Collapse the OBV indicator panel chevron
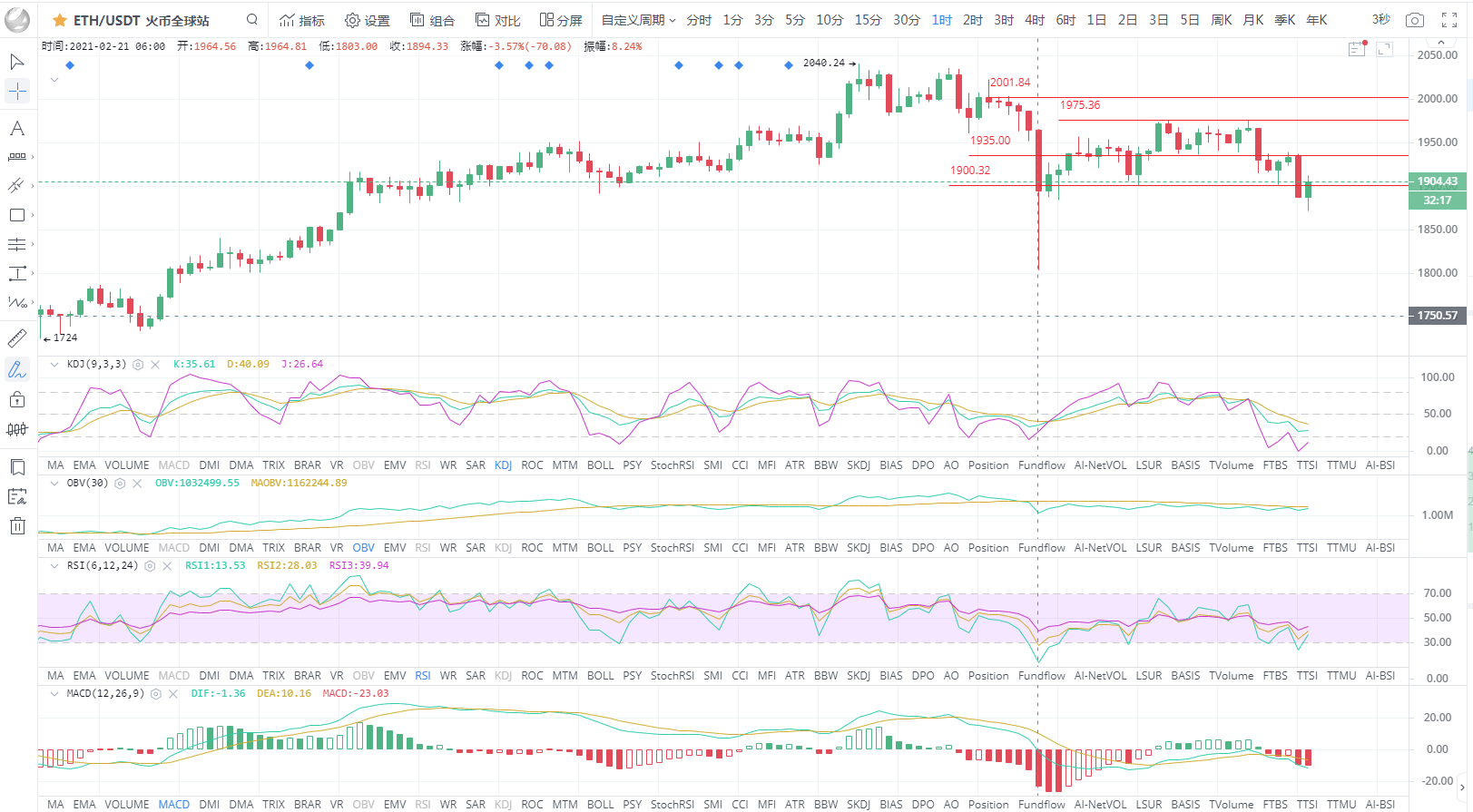Screen dimensions: 1473x812 pos(54,484)
